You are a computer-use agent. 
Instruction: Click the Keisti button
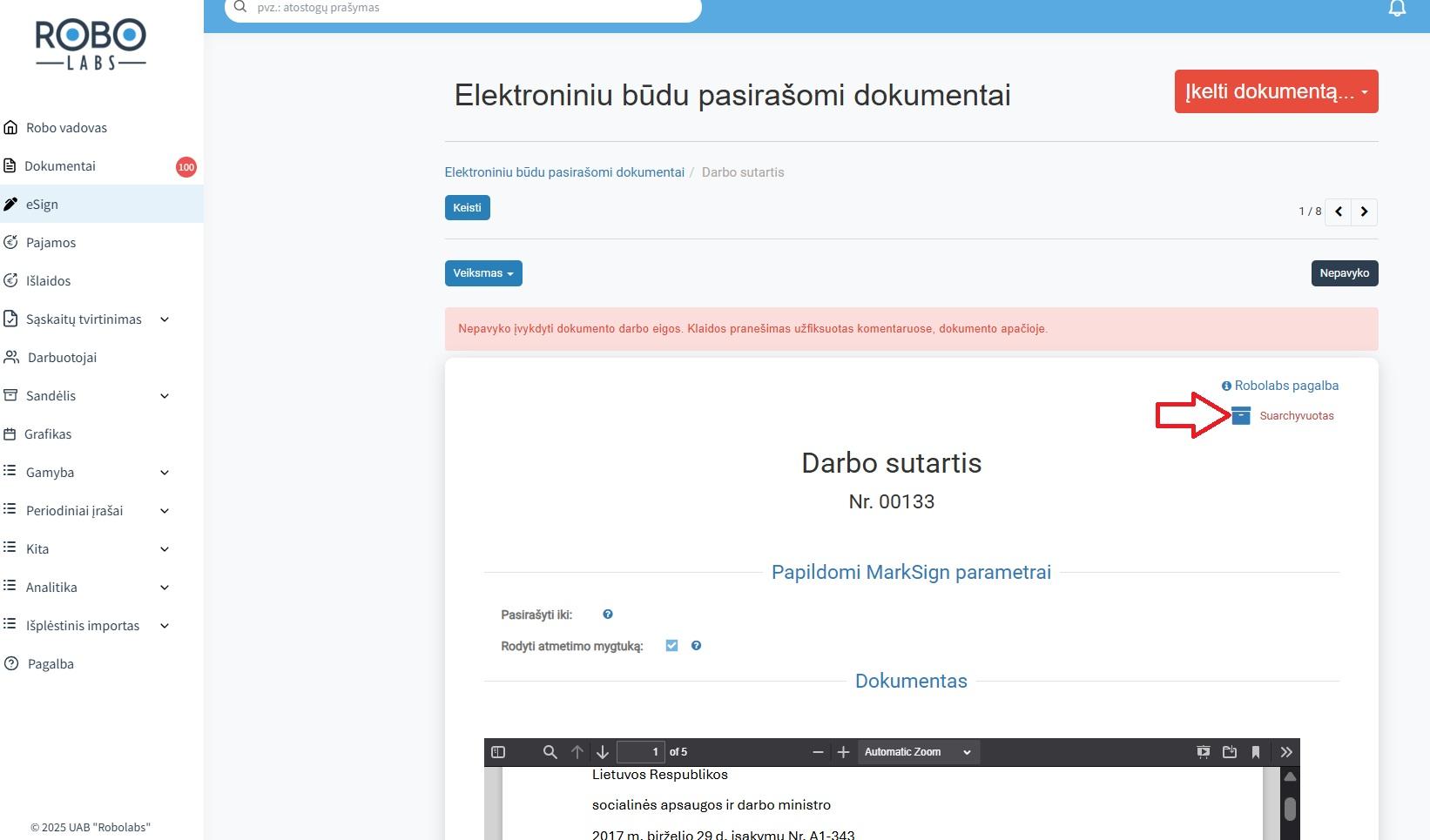point(467,208)
